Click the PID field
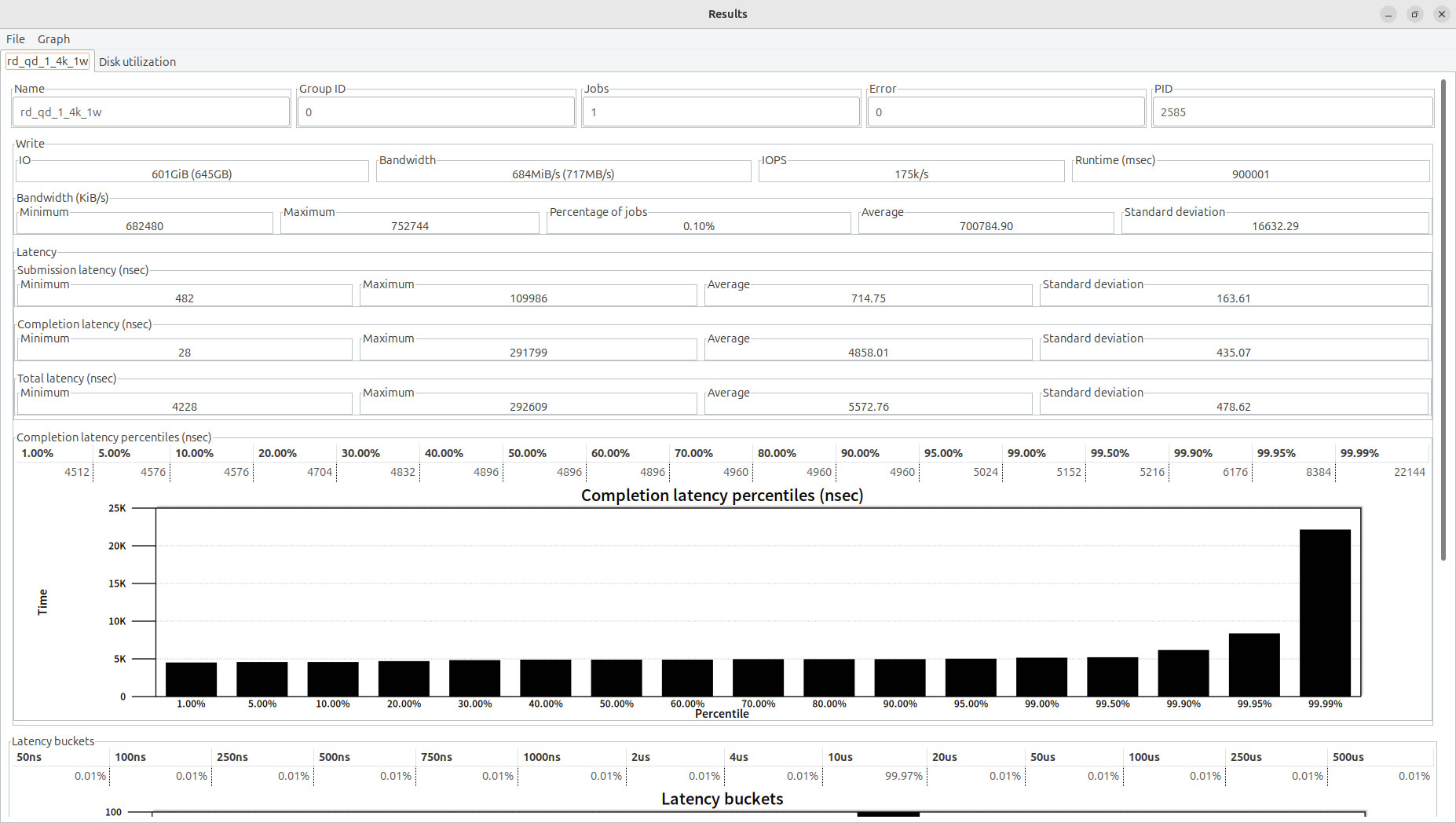 (x=1292, y=112)
